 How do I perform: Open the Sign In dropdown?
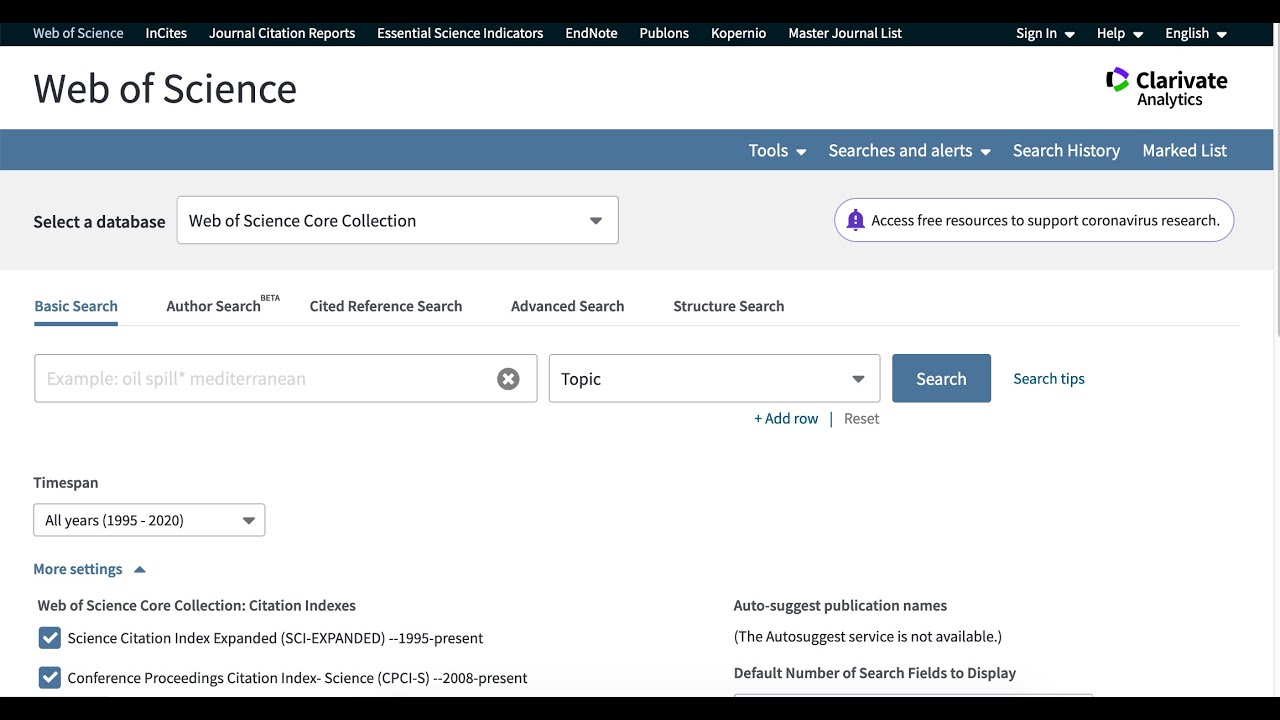[1045, 33]
